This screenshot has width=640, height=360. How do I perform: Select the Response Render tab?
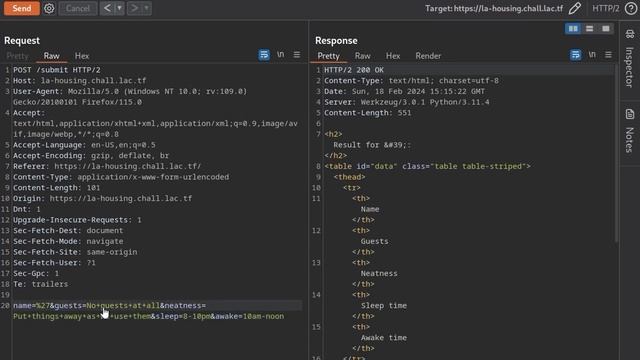coord(428,56)
